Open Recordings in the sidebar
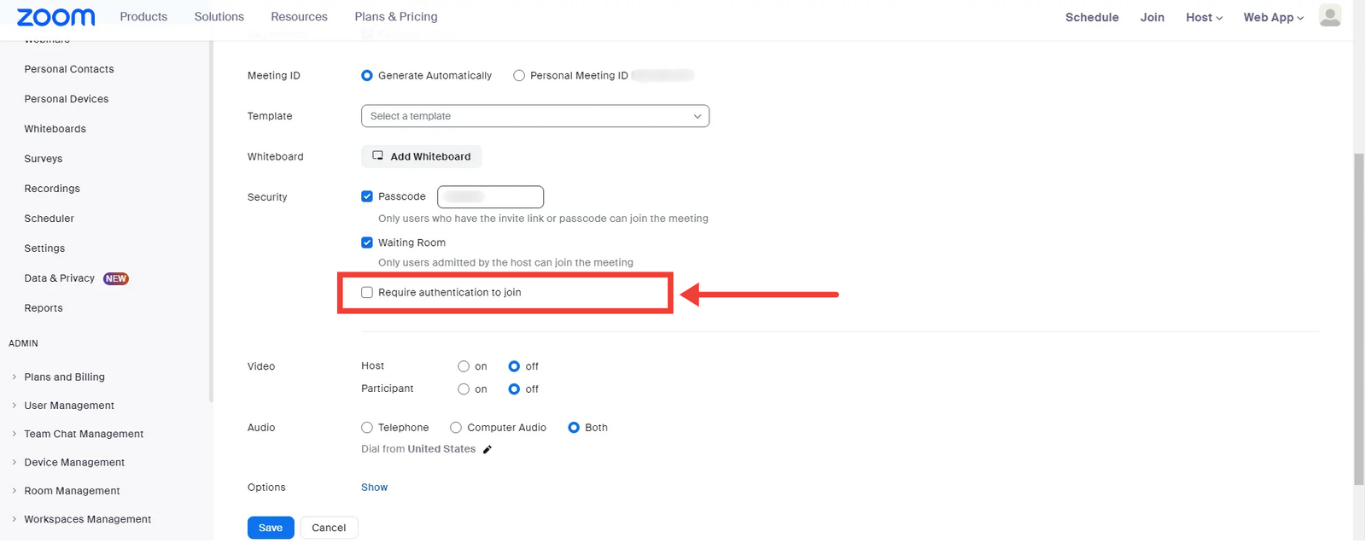This screenshot has width=1365, height=545. pyautogui.click(x=52, y=189)
